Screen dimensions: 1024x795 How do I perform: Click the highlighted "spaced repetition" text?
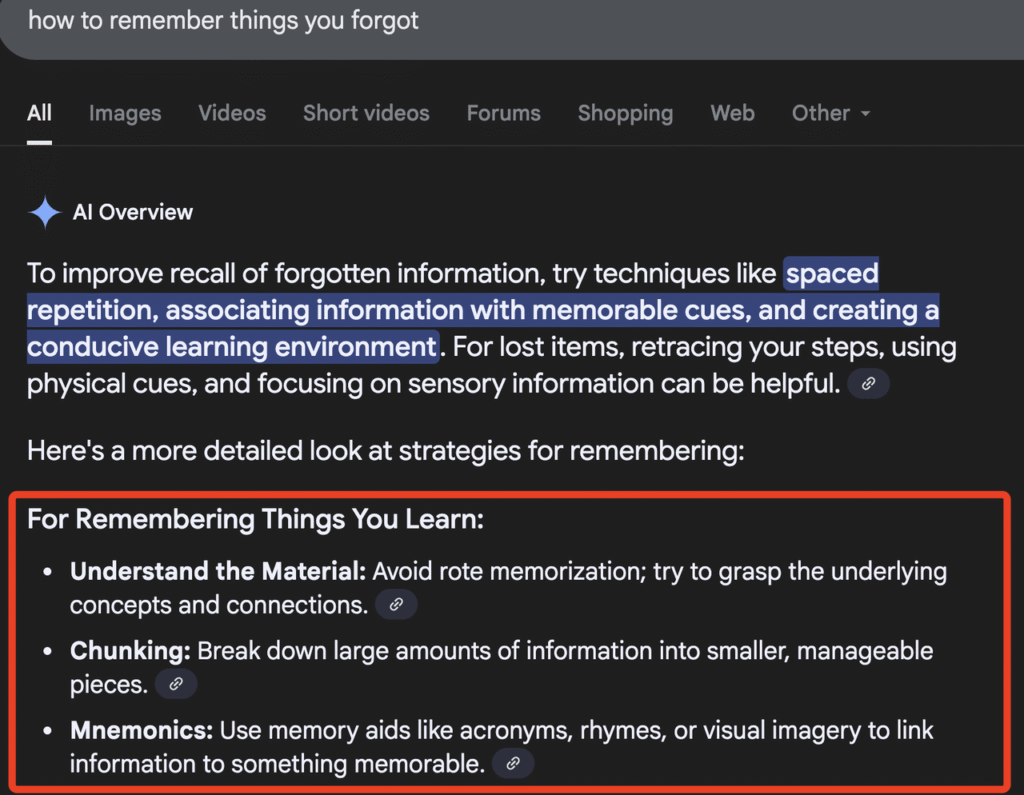click(x=830, y=273)
